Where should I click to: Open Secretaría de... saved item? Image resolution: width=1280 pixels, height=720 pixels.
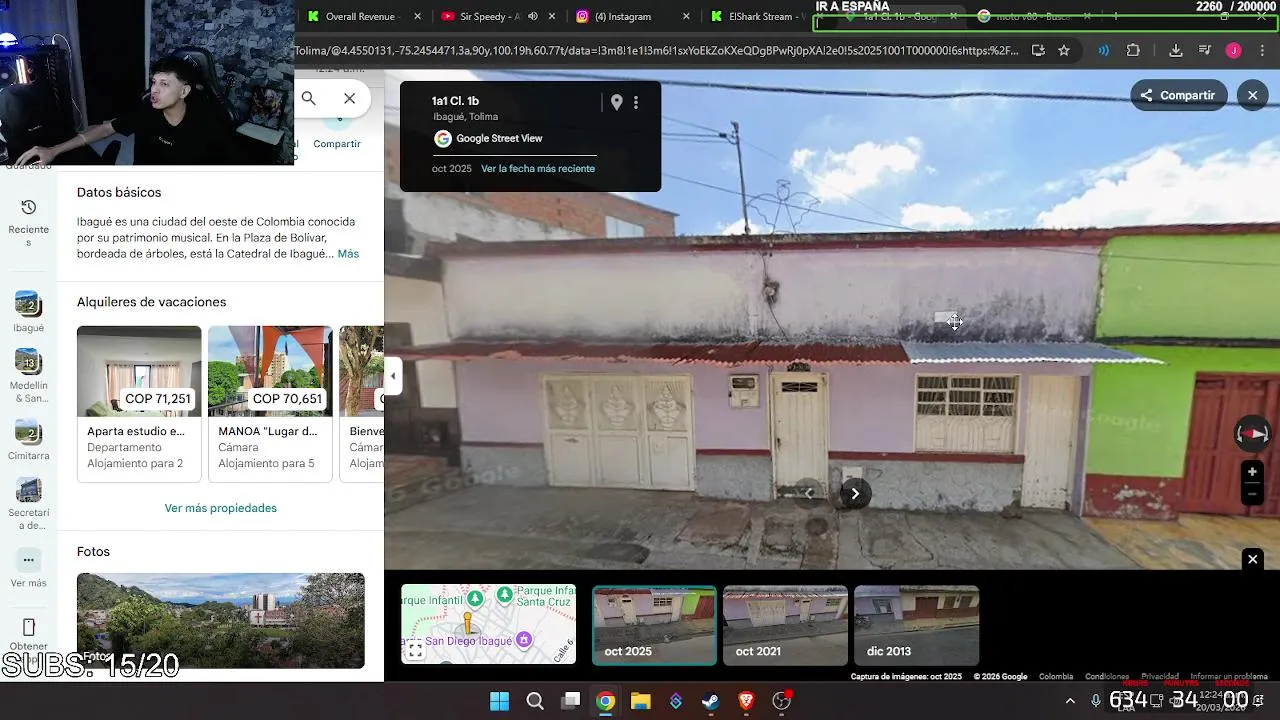tap(29, 505)
